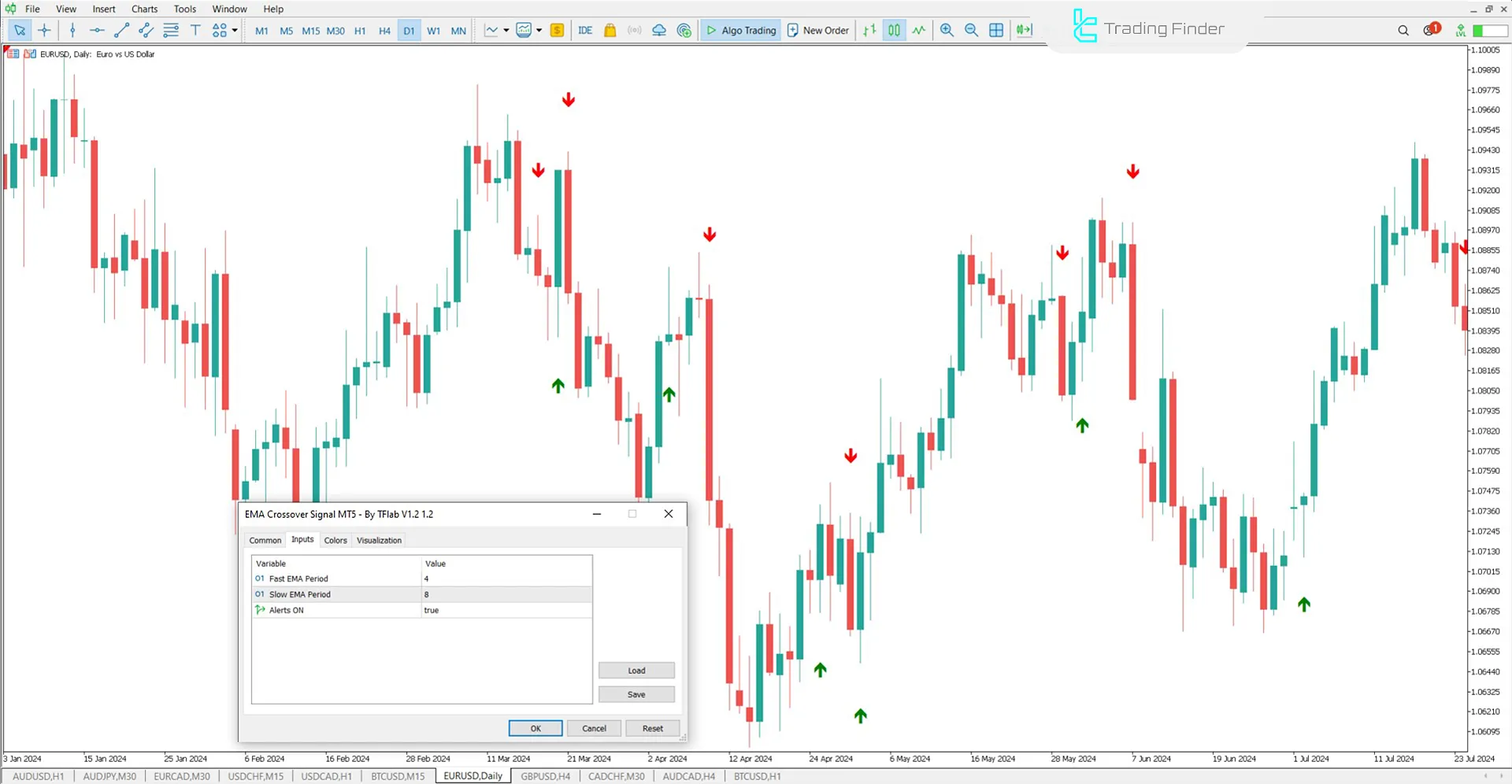Open the MetaEditor via IDE icon
This screenshot has width=1512, height=784.
pyautogui.click(x=585, y=30)
